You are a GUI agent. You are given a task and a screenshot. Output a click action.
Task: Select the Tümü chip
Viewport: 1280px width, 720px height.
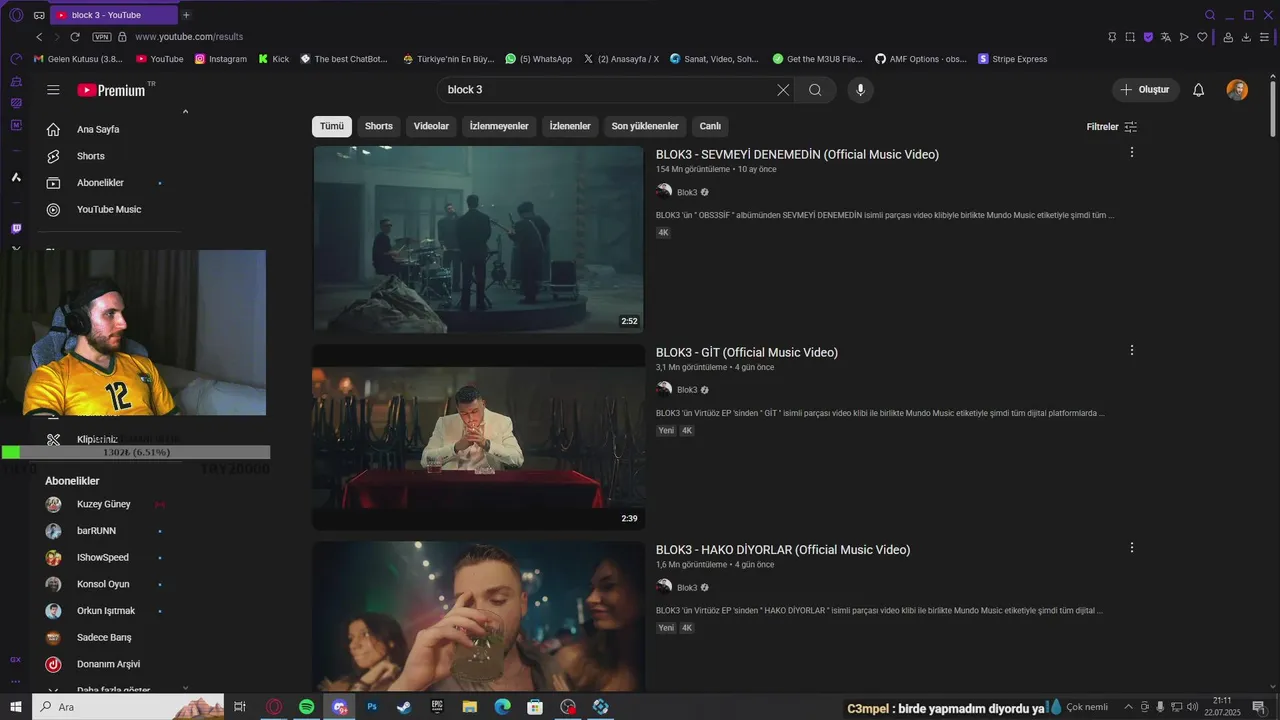[x=332, y=126]
